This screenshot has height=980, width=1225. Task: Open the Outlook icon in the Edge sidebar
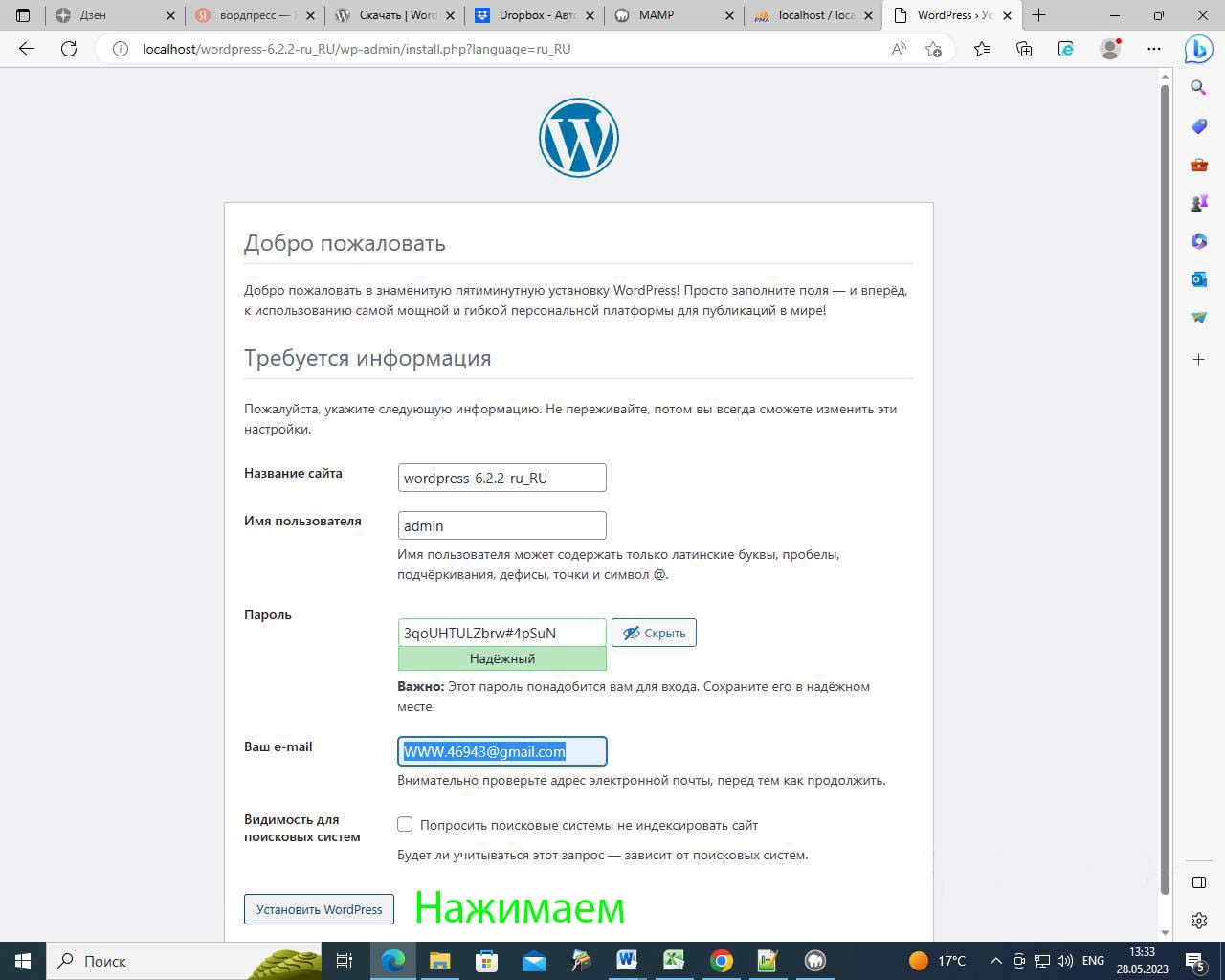tap(1198, 278)
